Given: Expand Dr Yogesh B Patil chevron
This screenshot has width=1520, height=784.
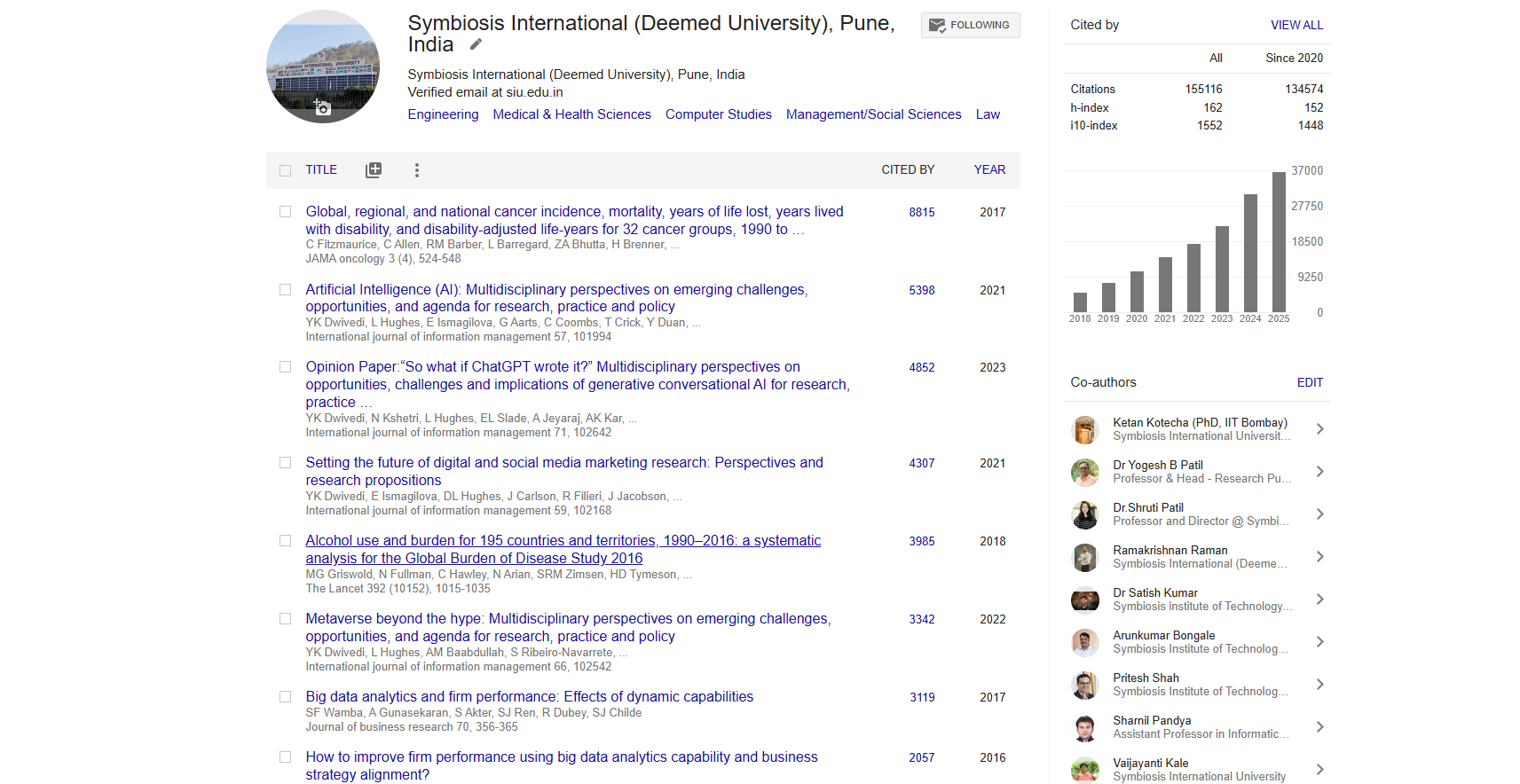Looking at the screenshot, I should tap(1319, 472).
